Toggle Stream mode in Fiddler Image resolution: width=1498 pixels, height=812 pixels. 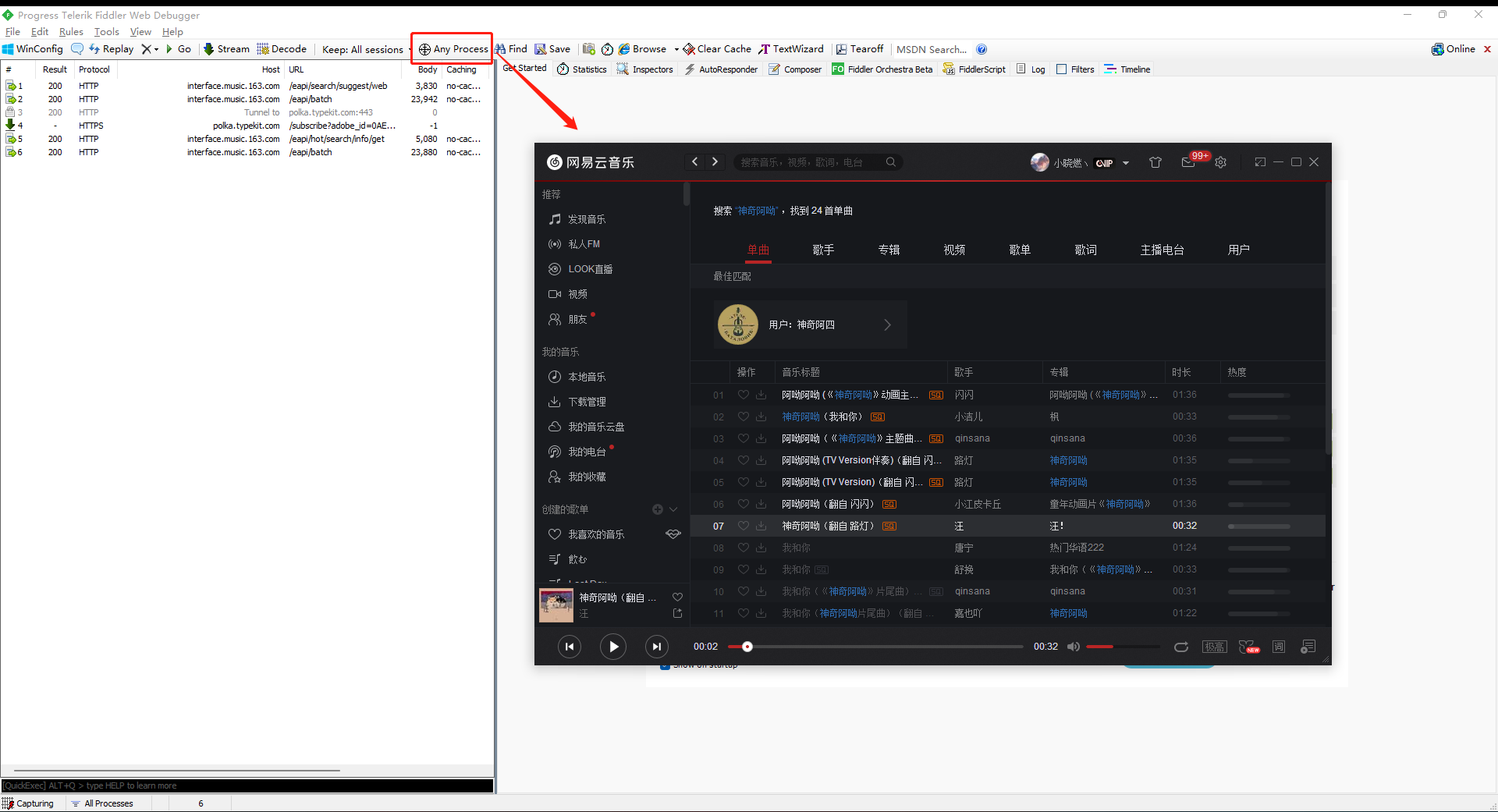click(226, 49)
